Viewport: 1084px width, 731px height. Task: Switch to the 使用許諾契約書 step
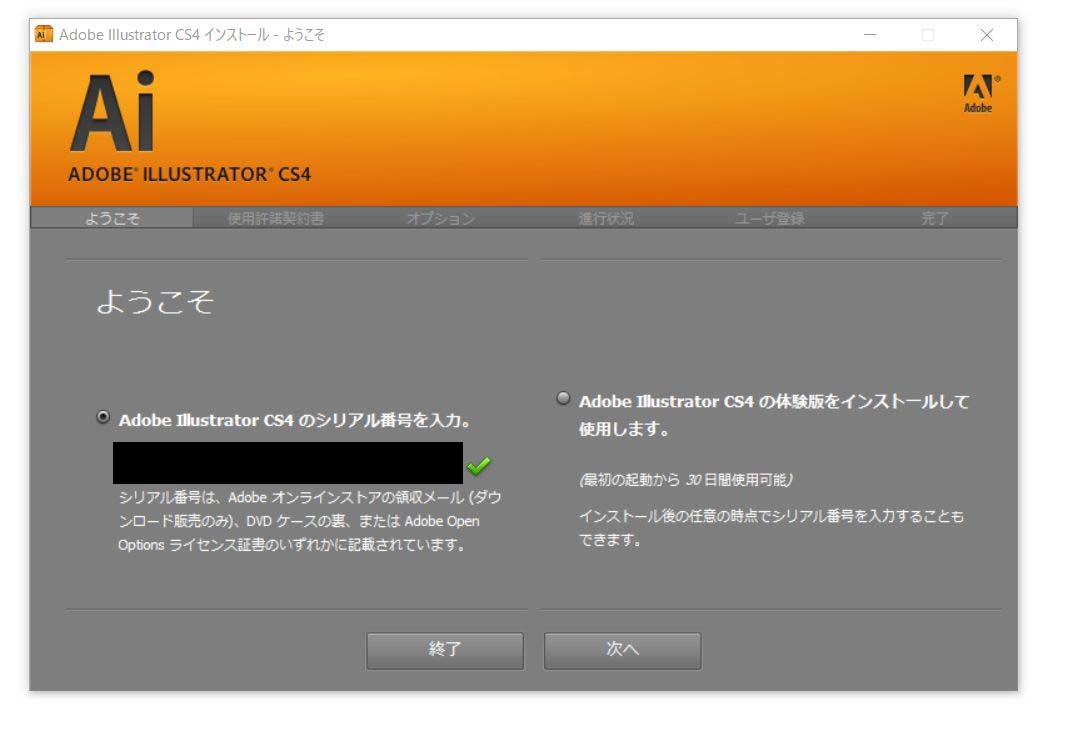pos(279,218)
